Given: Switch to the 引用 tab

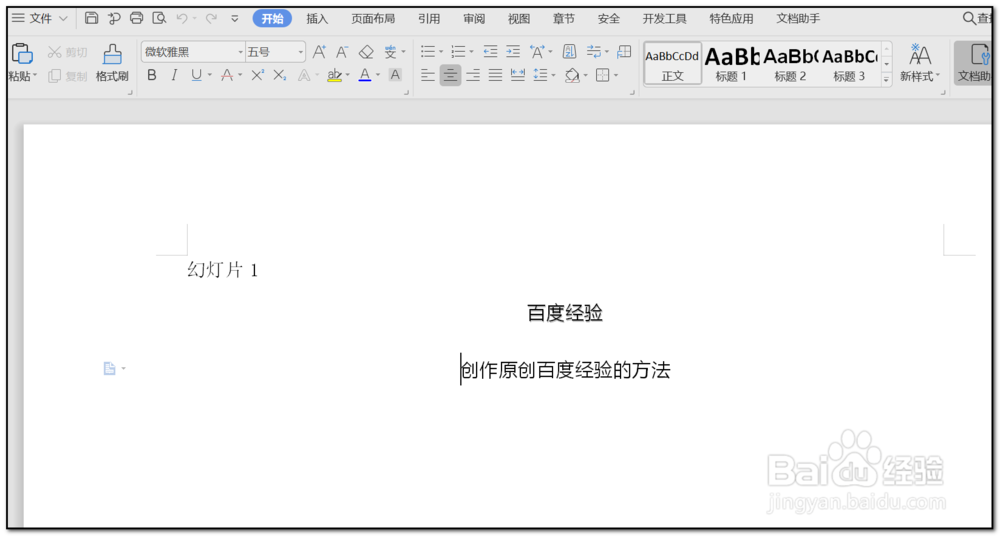Looking at the screenshot, I should point(429,19).
